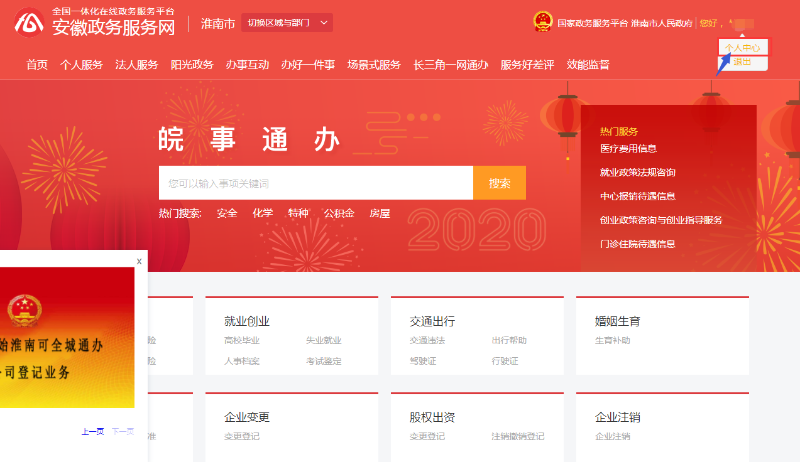Open the 长三角一网通办 menu item
This screenshot has height=462, width=800.
tap(450, 65)
